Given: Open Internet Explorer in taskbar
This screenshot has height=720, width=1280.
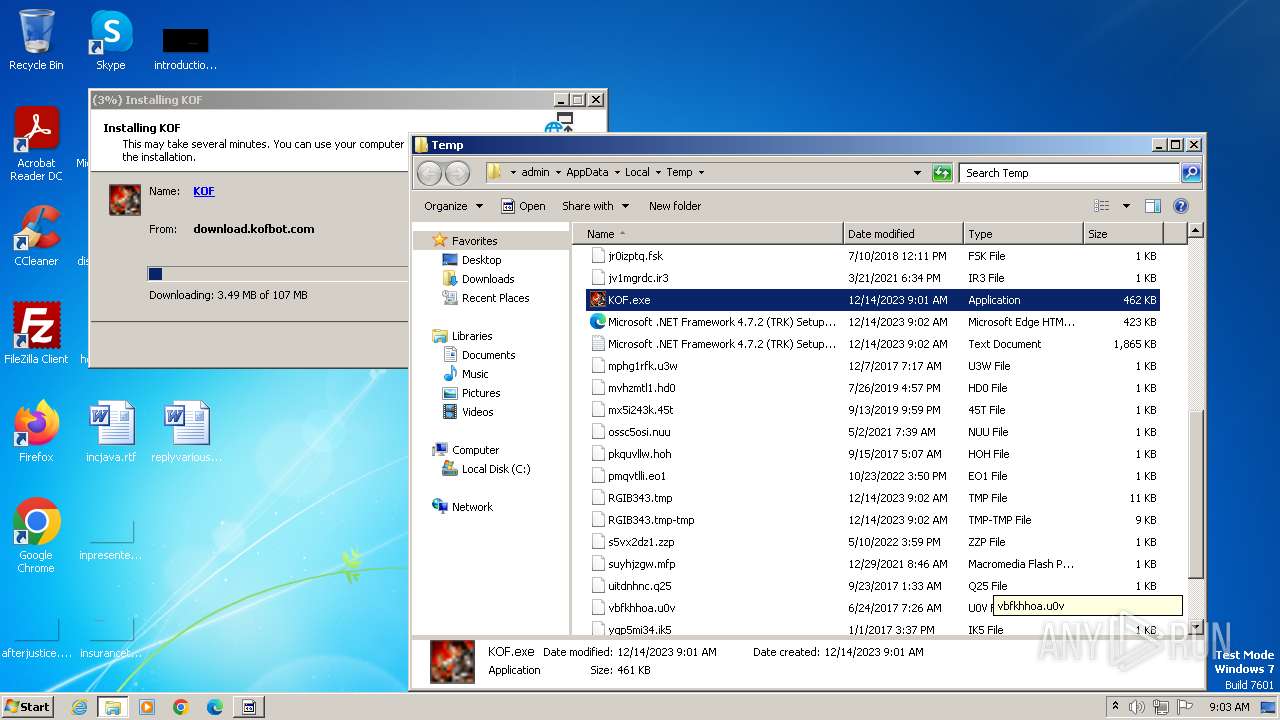Looking at the screenshot, I should point(79,707).
